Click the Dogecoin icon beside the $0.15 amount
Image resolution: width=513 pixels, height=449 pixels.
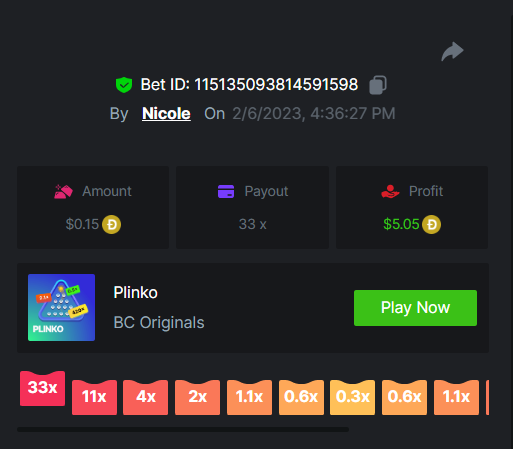point(112,224)
